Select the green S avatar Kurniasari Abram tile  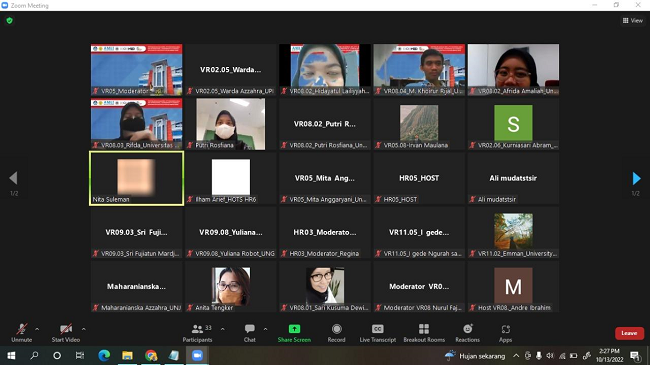coord(513,124)
